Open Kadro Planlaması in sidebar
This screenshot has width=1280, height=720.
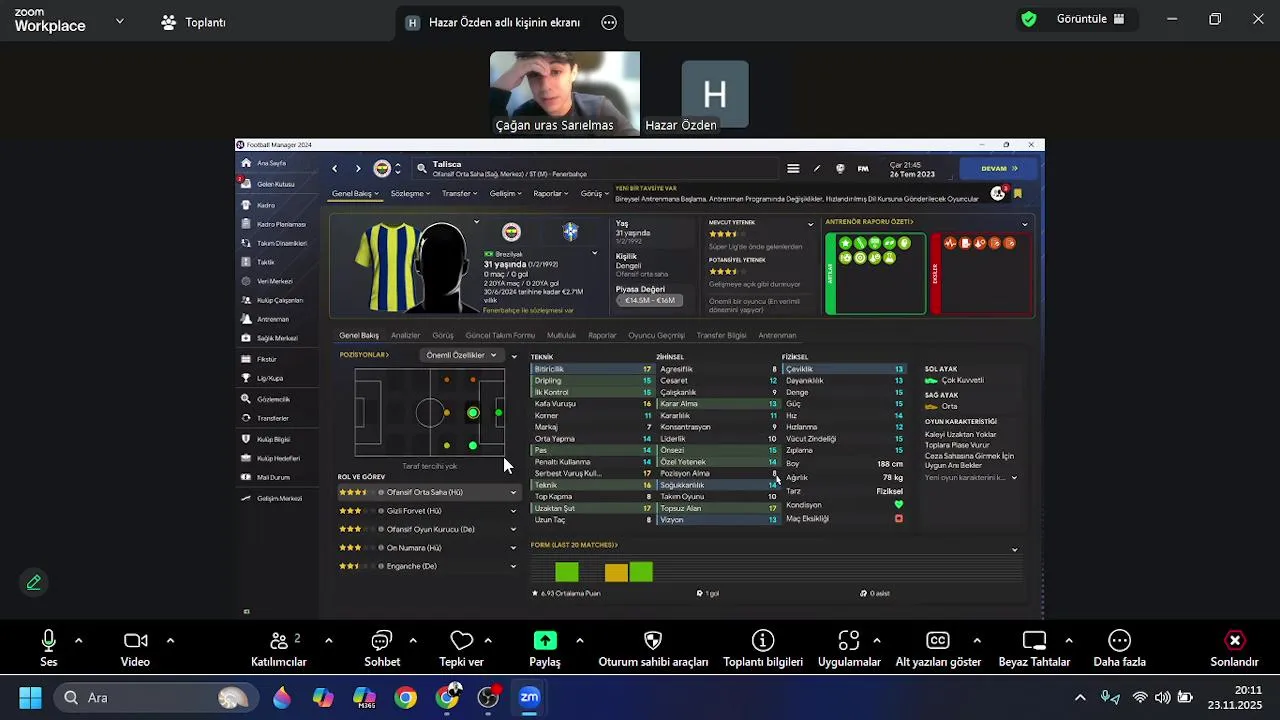point(274,224)
